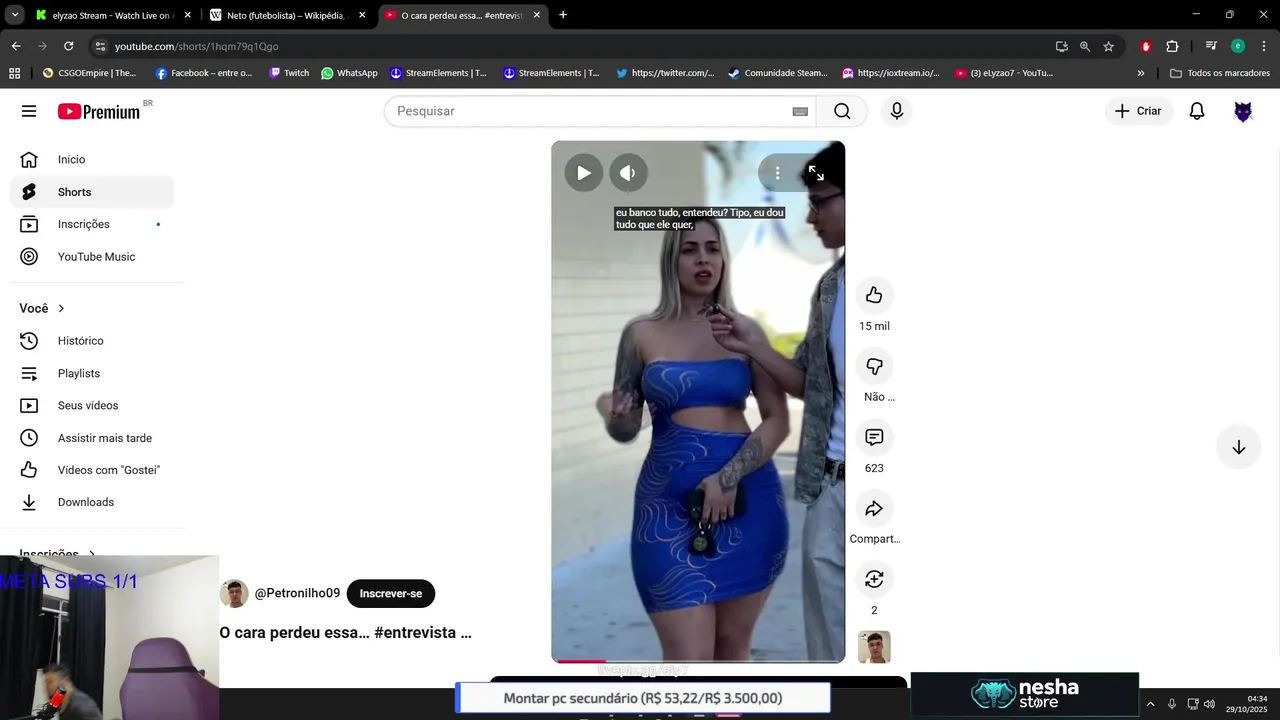Open the media controls music icon
Viewport: 1280px width, 720px height.
1211,46
